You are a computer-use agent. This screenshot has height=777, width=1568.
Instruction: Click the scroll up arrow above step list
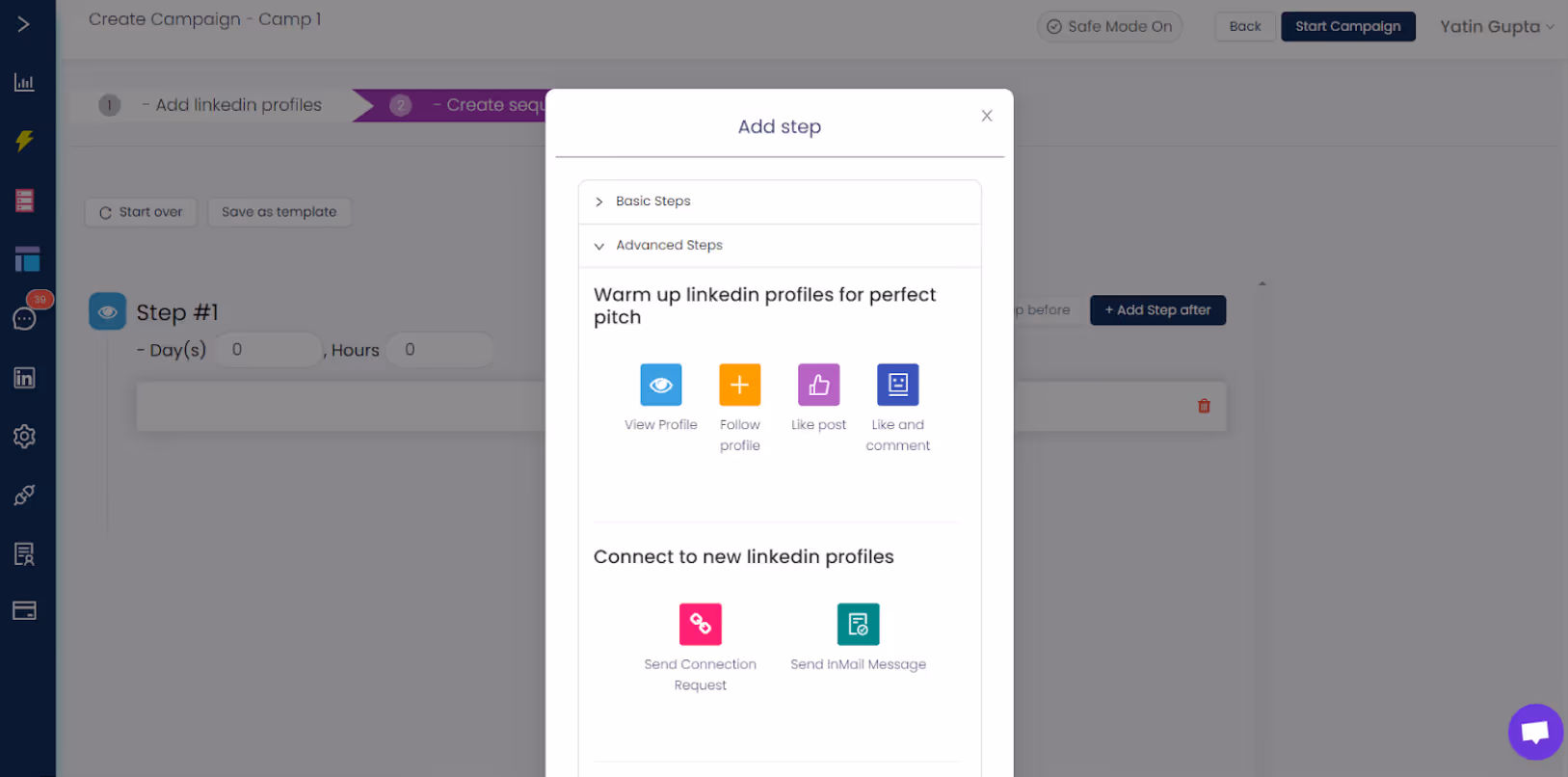tap(1262, 283)
